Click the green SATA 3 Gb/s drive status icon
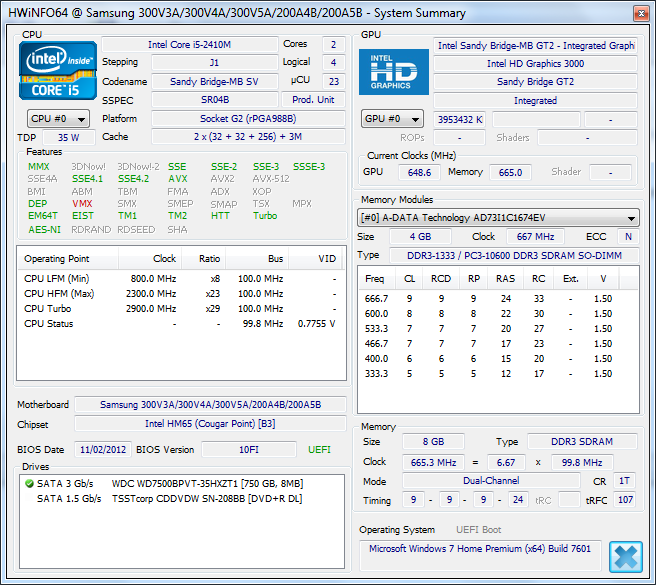Image resolution: width=657 pixels, height=585 pixels. click(x=29, y=484)
